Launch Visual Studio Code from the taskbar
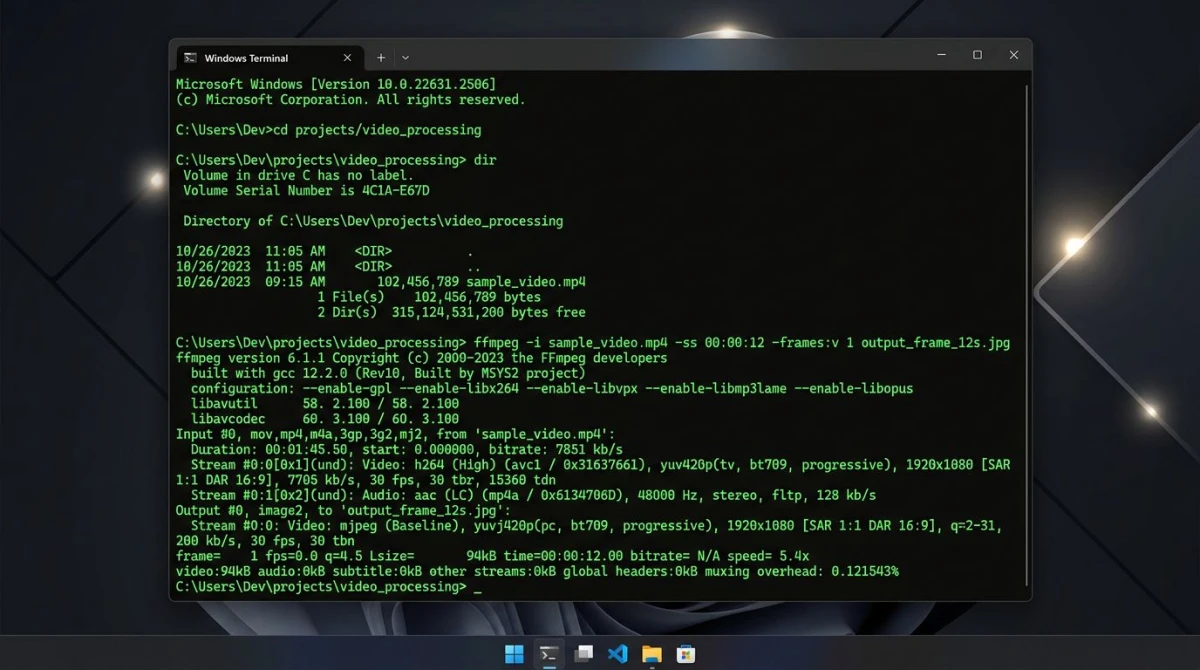This screenshot has height=670, width=1200. pyautogui.click(x=617, y=654)
